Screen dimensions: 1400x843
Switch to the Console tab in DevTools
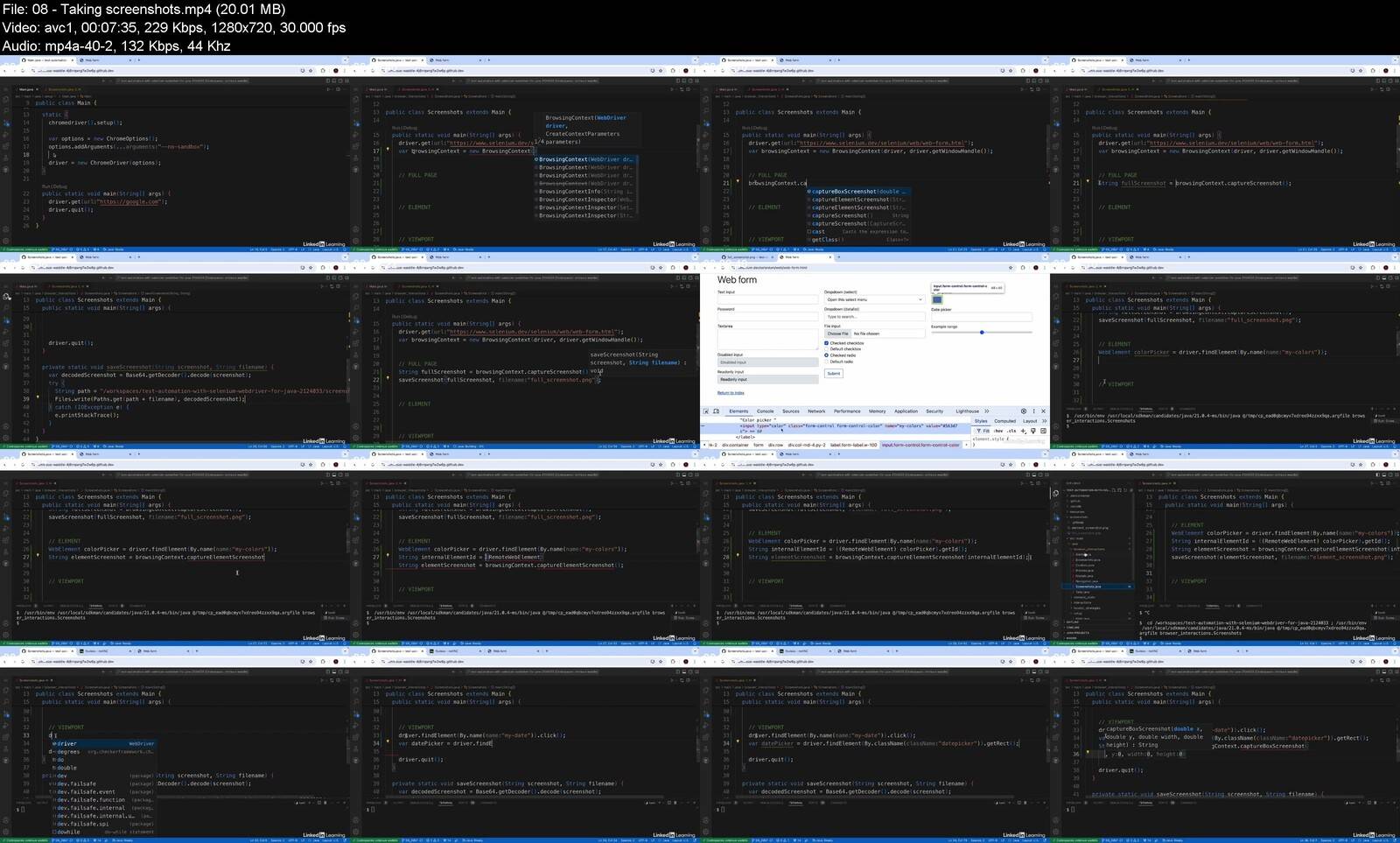coord(766,411)
